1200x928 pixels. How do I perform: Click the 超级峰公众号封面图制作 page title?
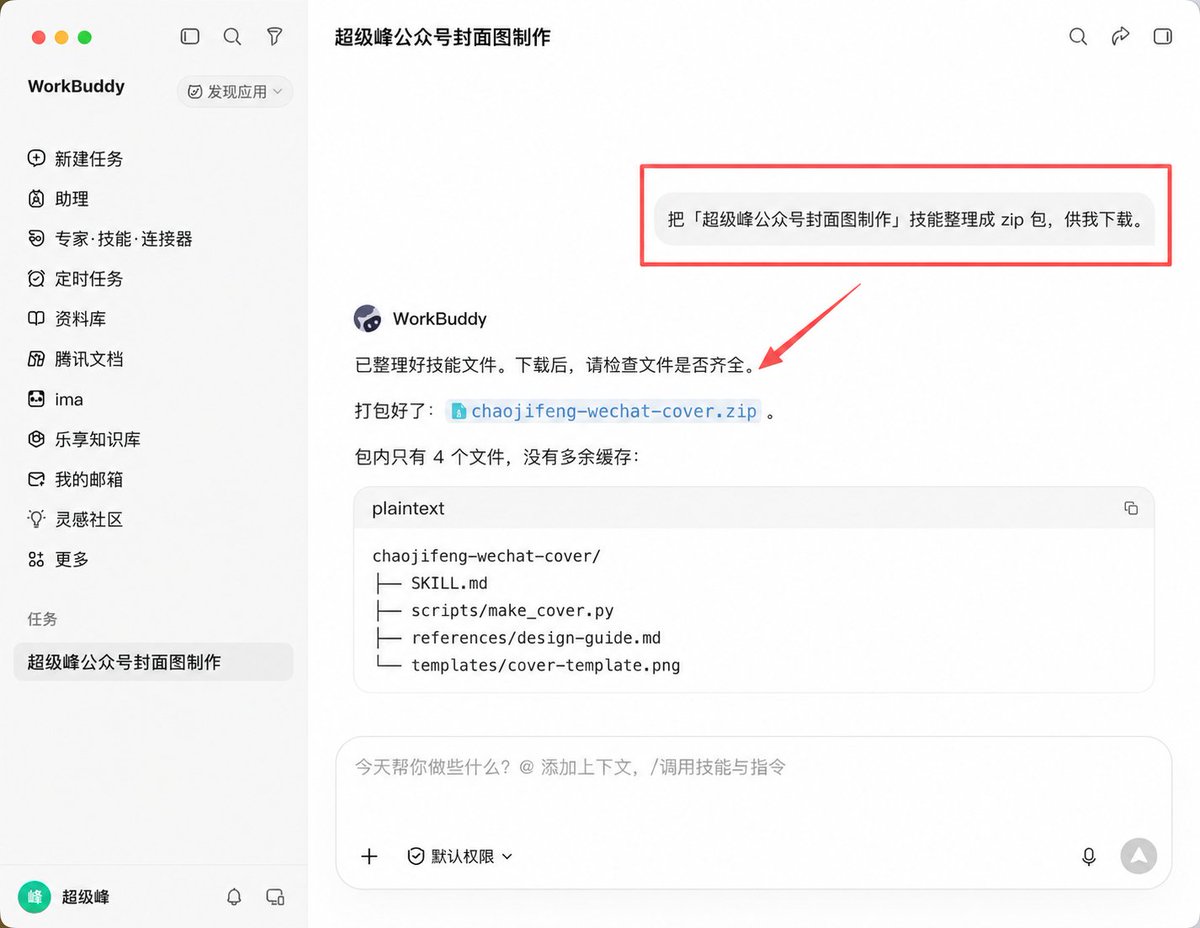click(442, 37)
